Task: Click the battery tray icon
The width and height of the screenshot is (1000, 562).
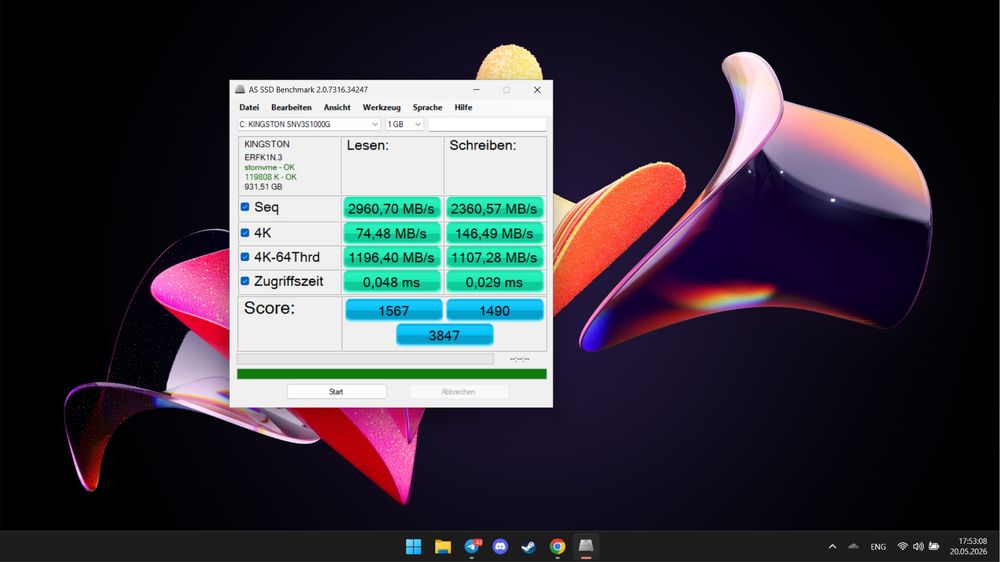Action: pos(934,546)
